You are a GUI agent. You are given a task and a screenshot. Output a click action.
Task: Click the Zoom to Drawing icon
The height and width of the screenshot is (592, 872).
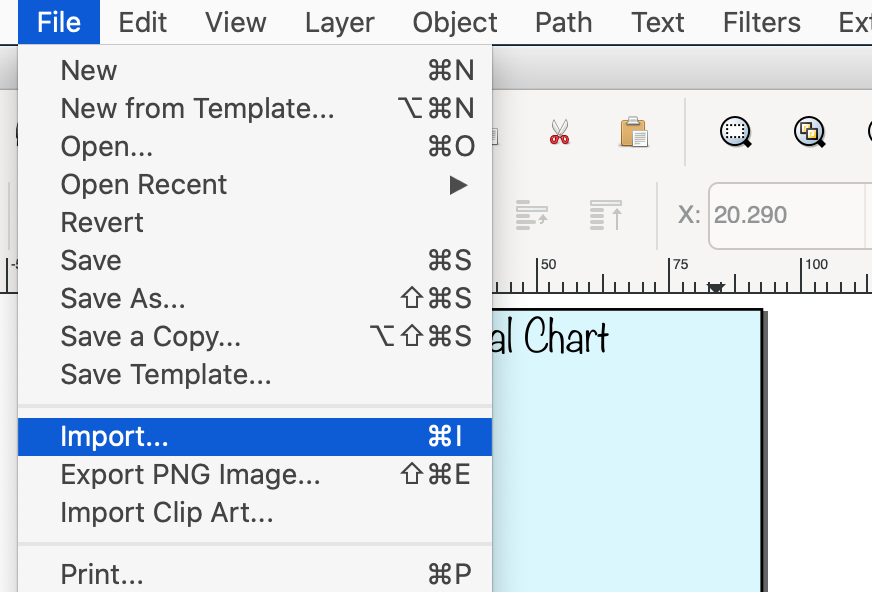coord(808,132)
